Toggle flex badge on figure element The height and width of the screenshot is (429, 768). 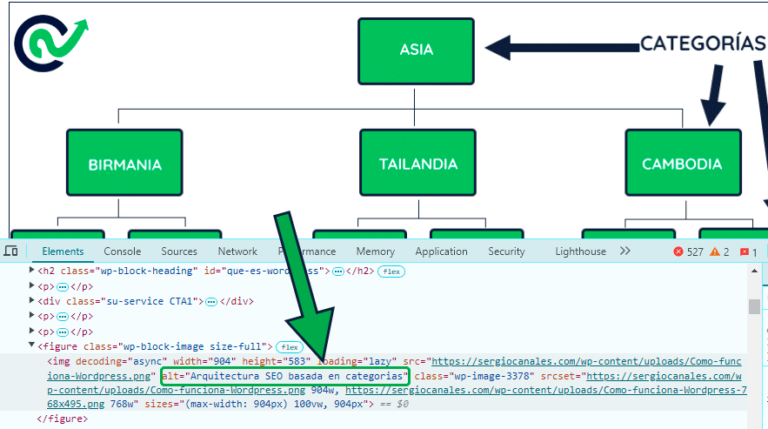coord(289,346)
